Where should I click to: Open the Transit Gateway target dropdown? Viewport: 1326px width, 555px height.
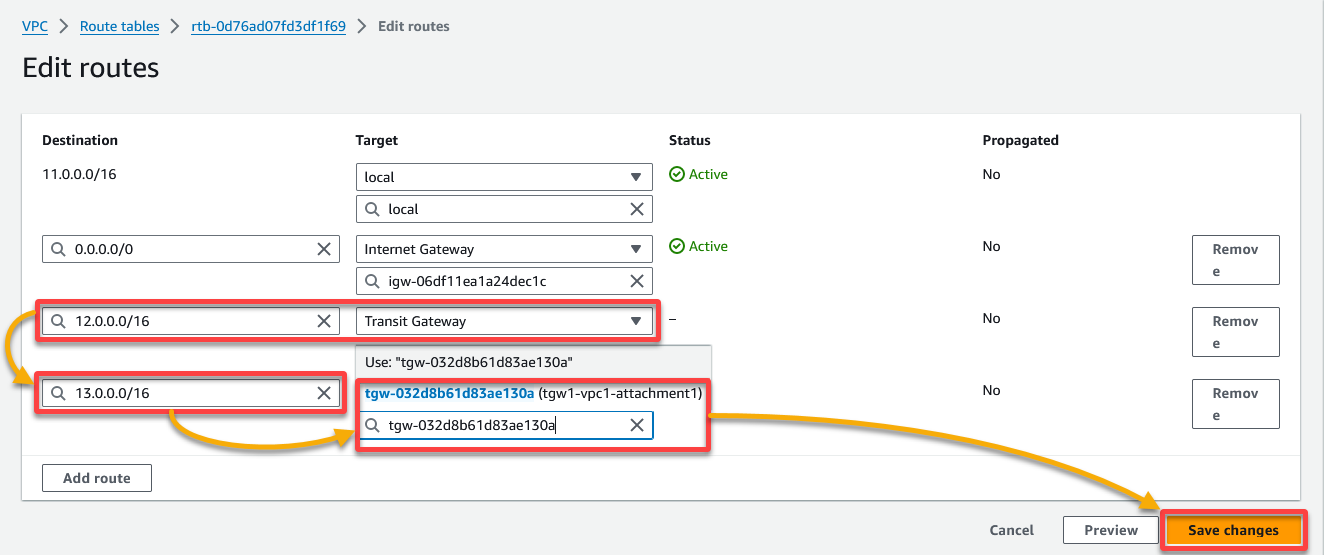tap(504, 321)
